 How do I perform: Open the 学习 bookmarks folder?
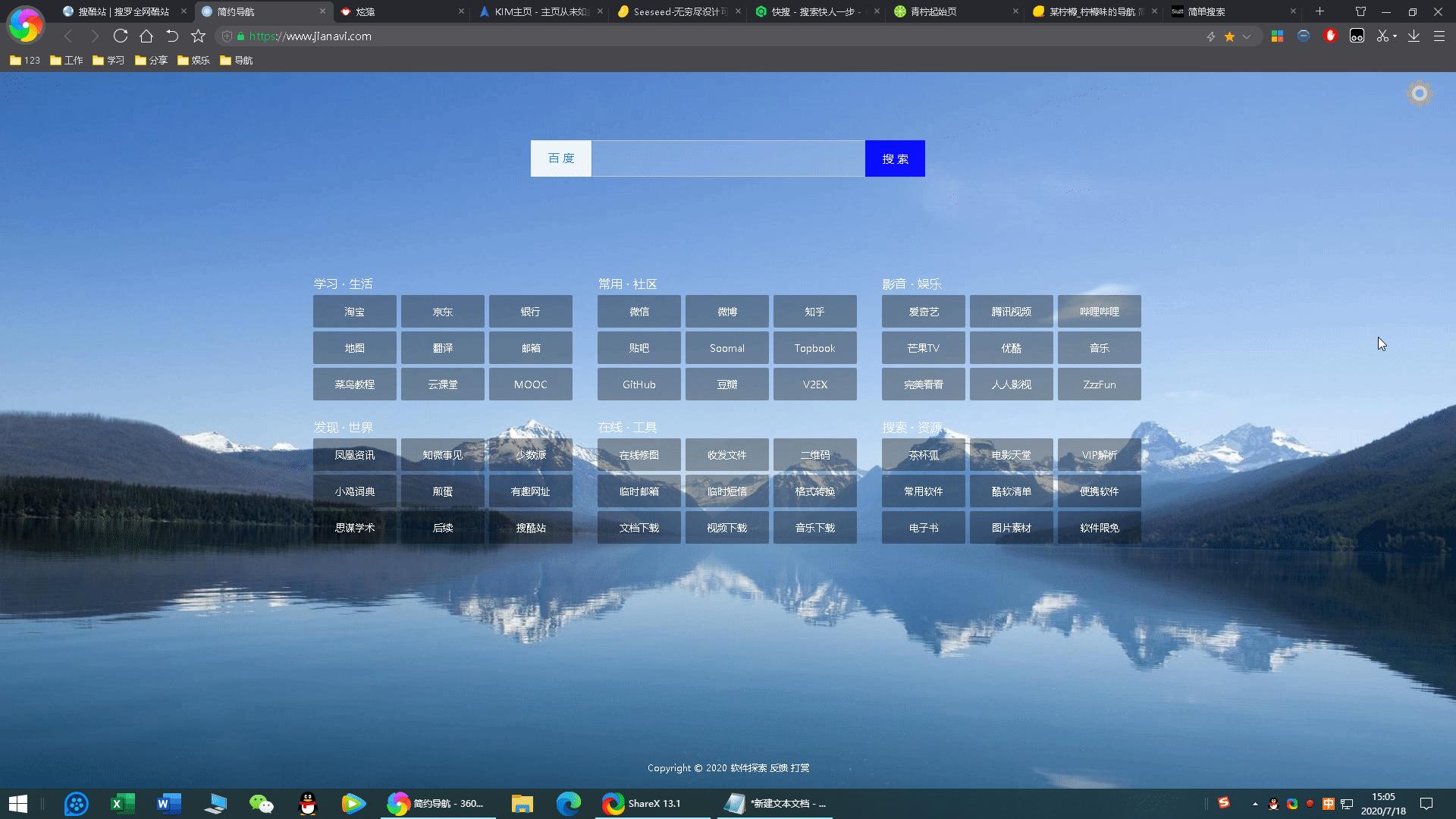point(108,60)
